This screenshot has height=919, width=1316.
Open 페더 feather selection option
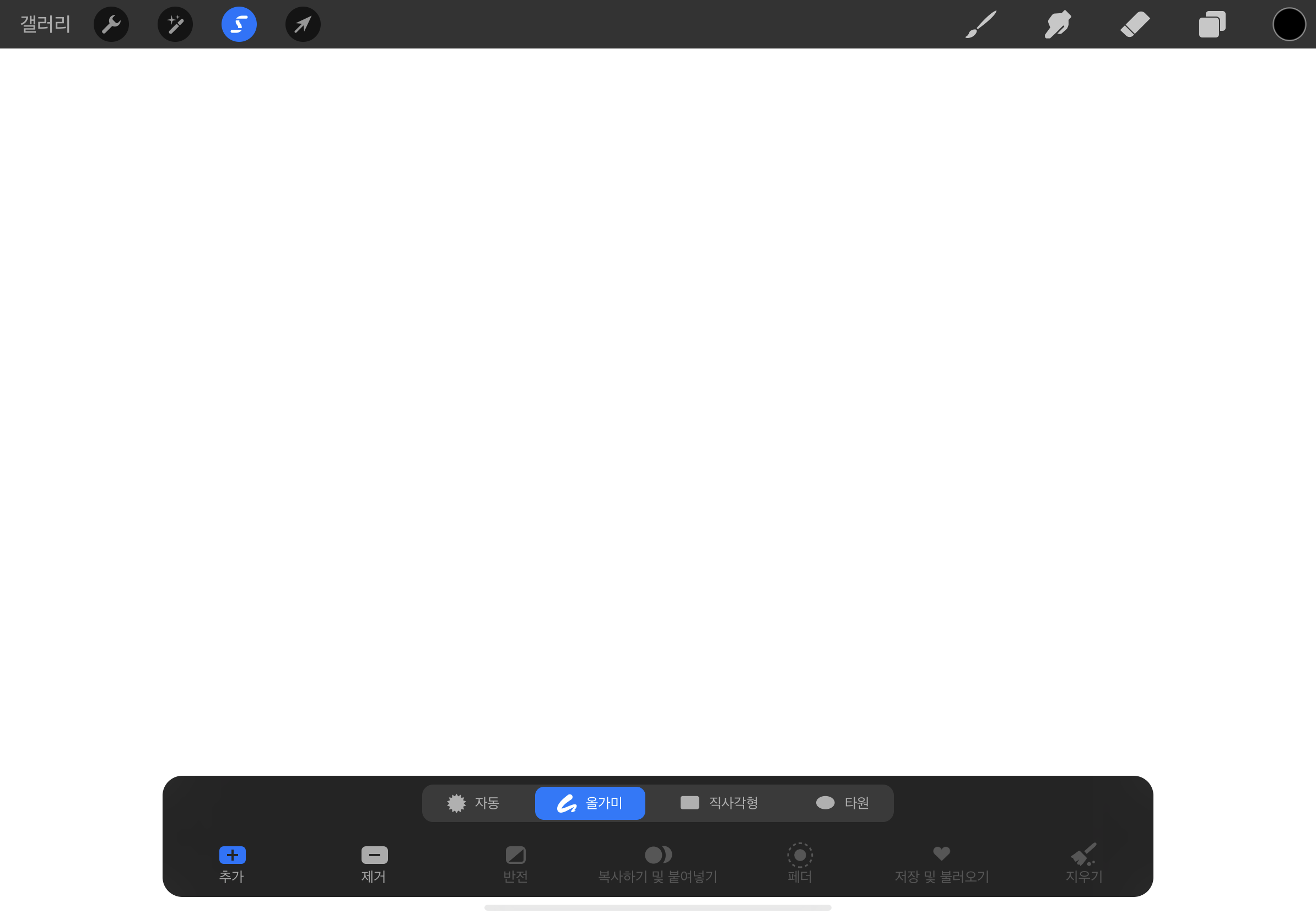coord(800,863)
